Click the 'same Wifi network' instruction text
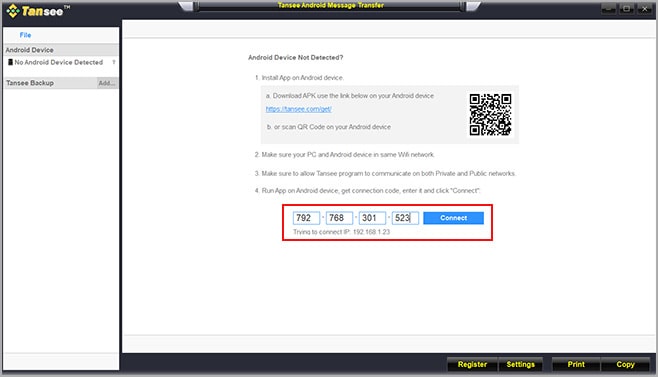Viewport: 658px width, 377px height. (345, 154)
